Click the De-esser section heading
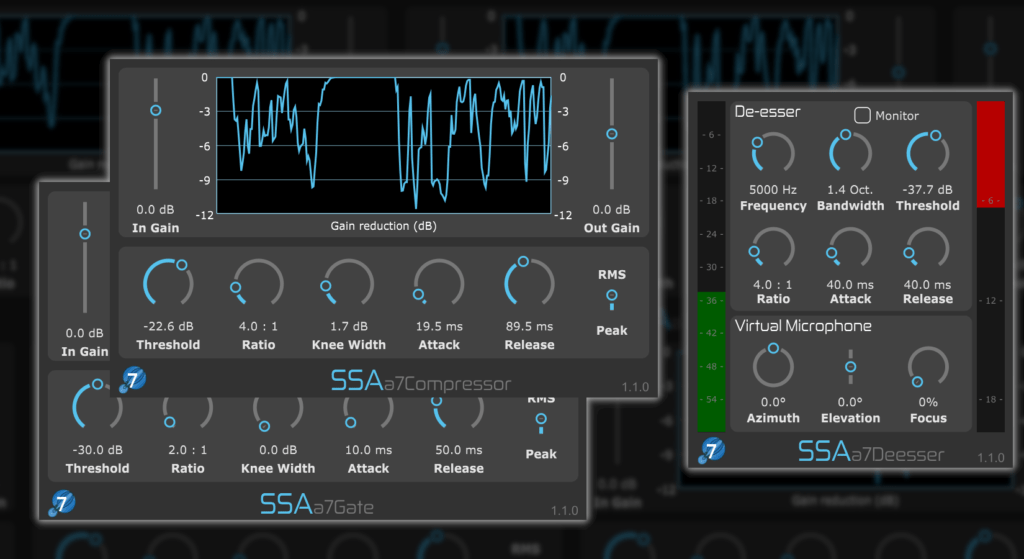This screenshot has height=559, width=1024. (767, 112)
